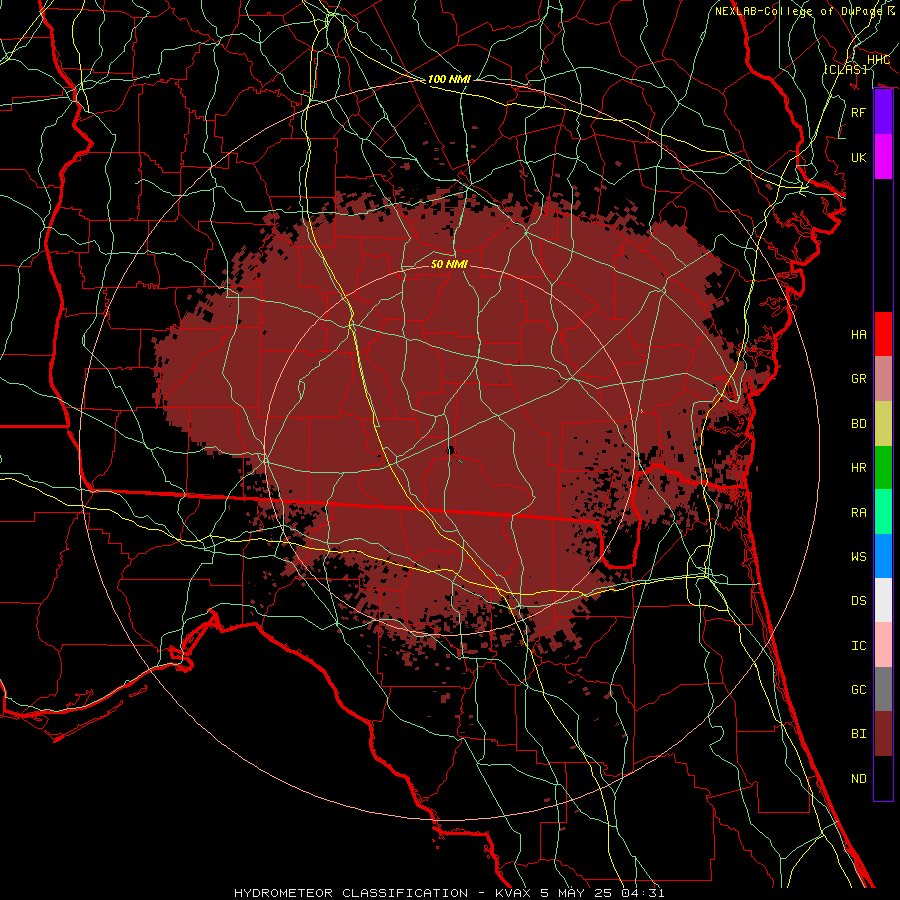Screen dimensions: 900x900
Task: Click the DS white legend swatch
Action: point(883,600)
